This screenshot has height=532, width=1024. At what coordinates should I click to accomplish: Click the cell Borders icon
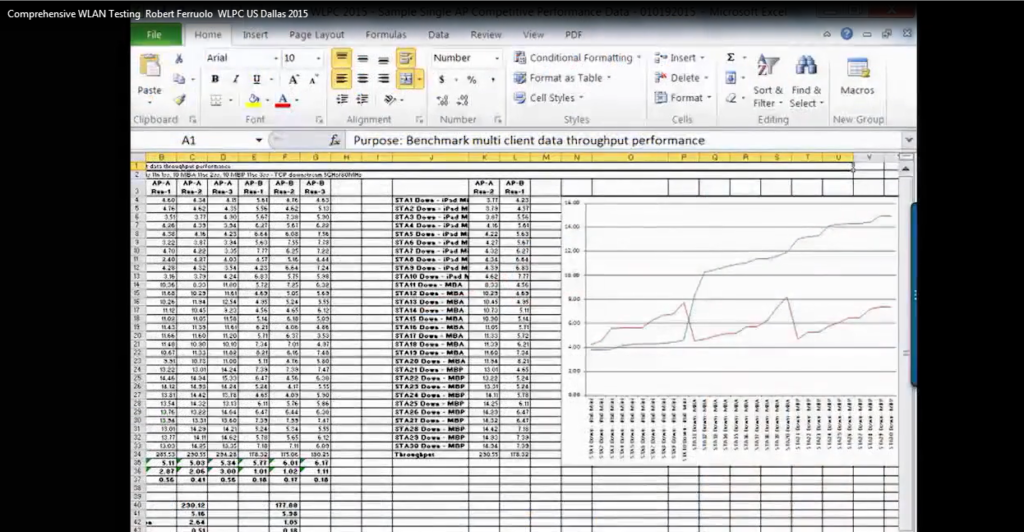(216, 100)
